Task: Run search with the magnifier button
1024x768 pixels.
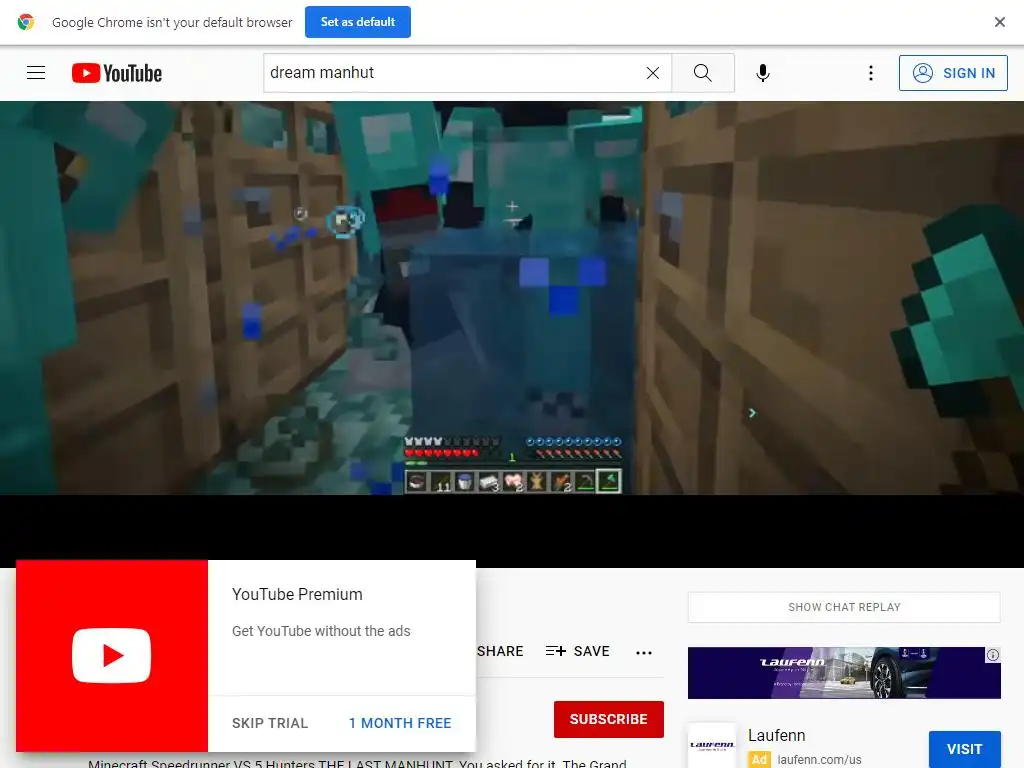Action: pos(703,72)
